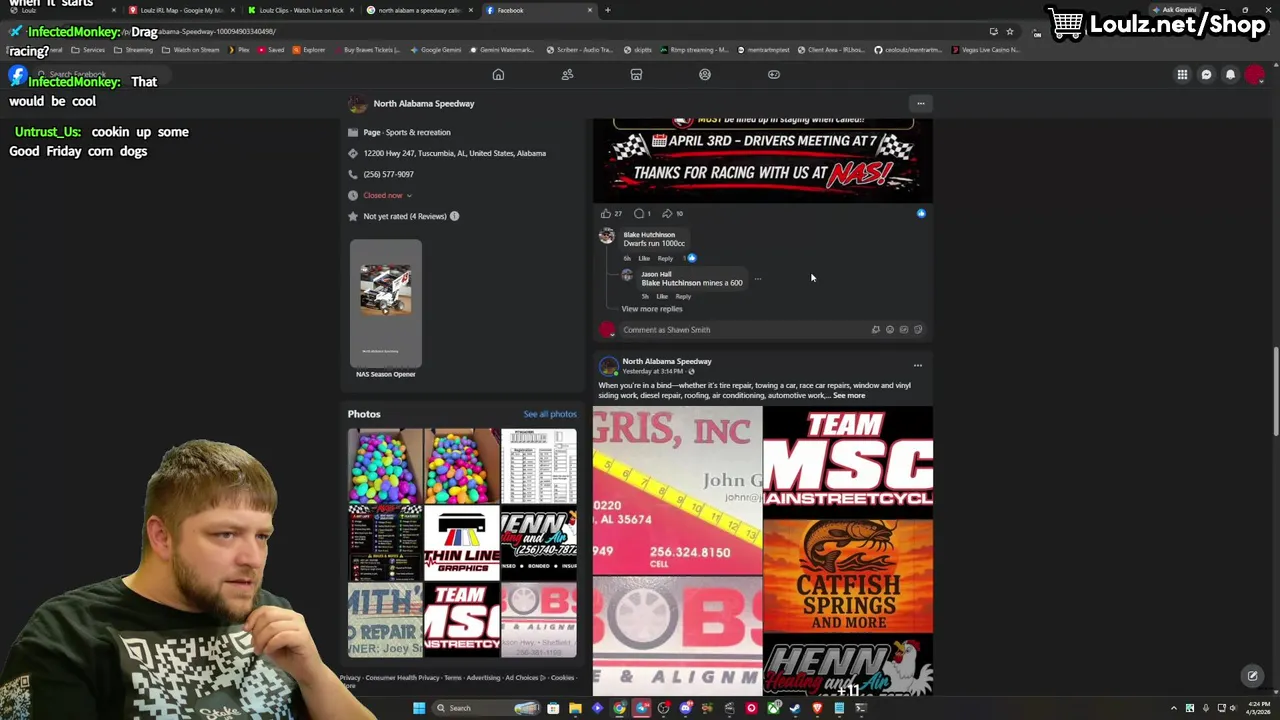Open the Henn Heating and Air photo thumbnail

pos(539,543)
